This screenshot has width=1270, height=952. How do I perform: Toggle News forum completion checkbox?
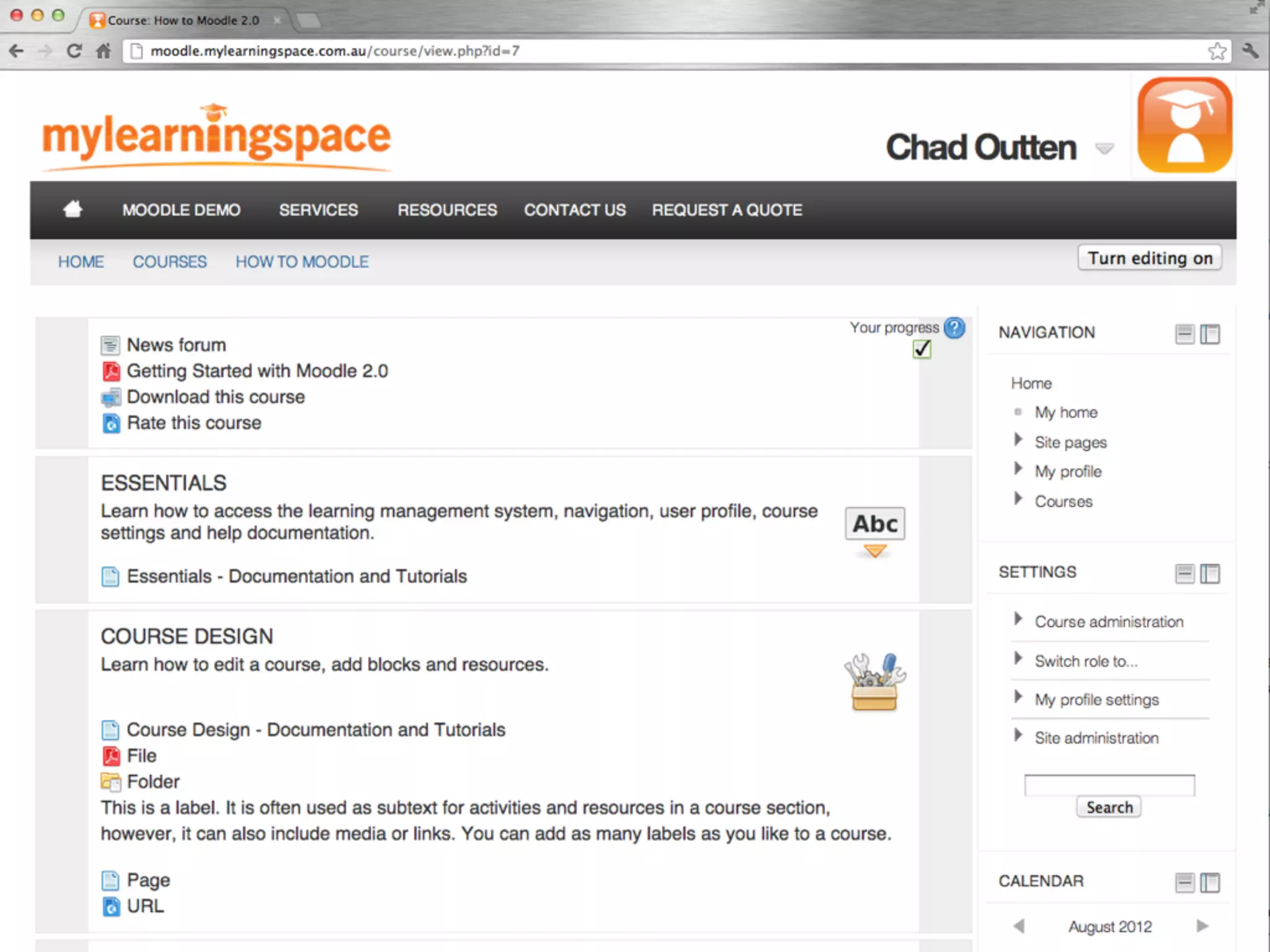click(922, 349)
